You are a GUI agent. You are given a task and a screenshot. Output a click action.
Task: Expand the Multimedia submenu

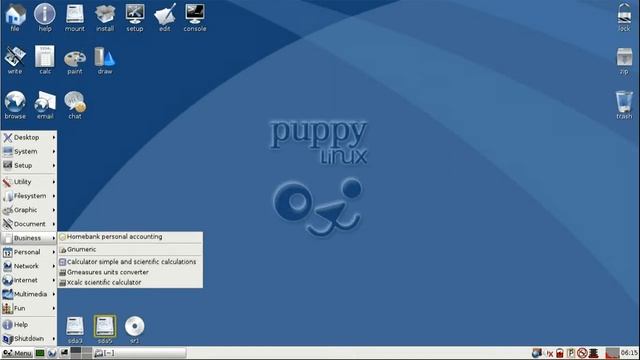pos(29,294)
